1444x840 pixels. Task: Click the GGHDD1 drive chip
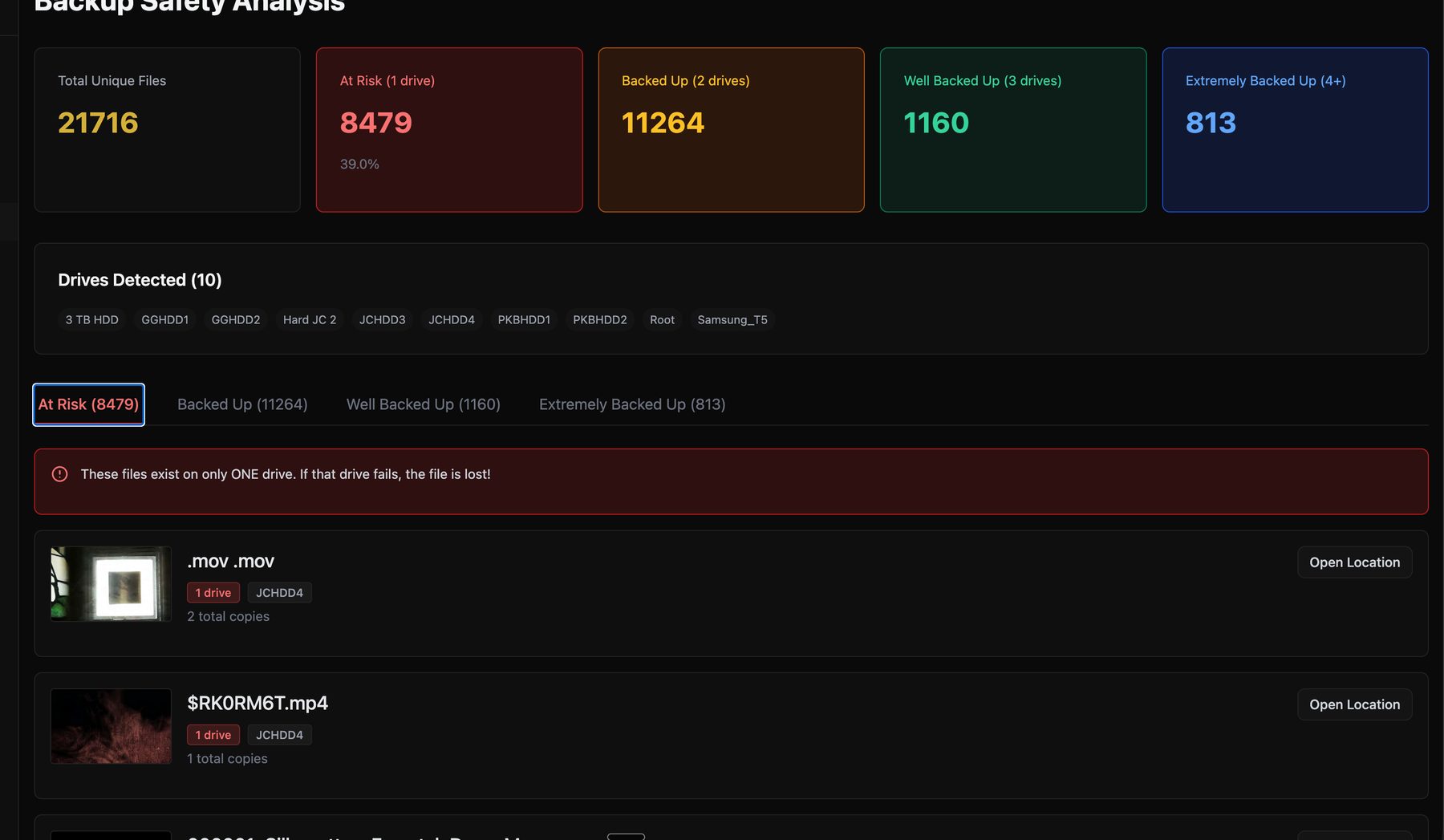(x=164, y=320)
